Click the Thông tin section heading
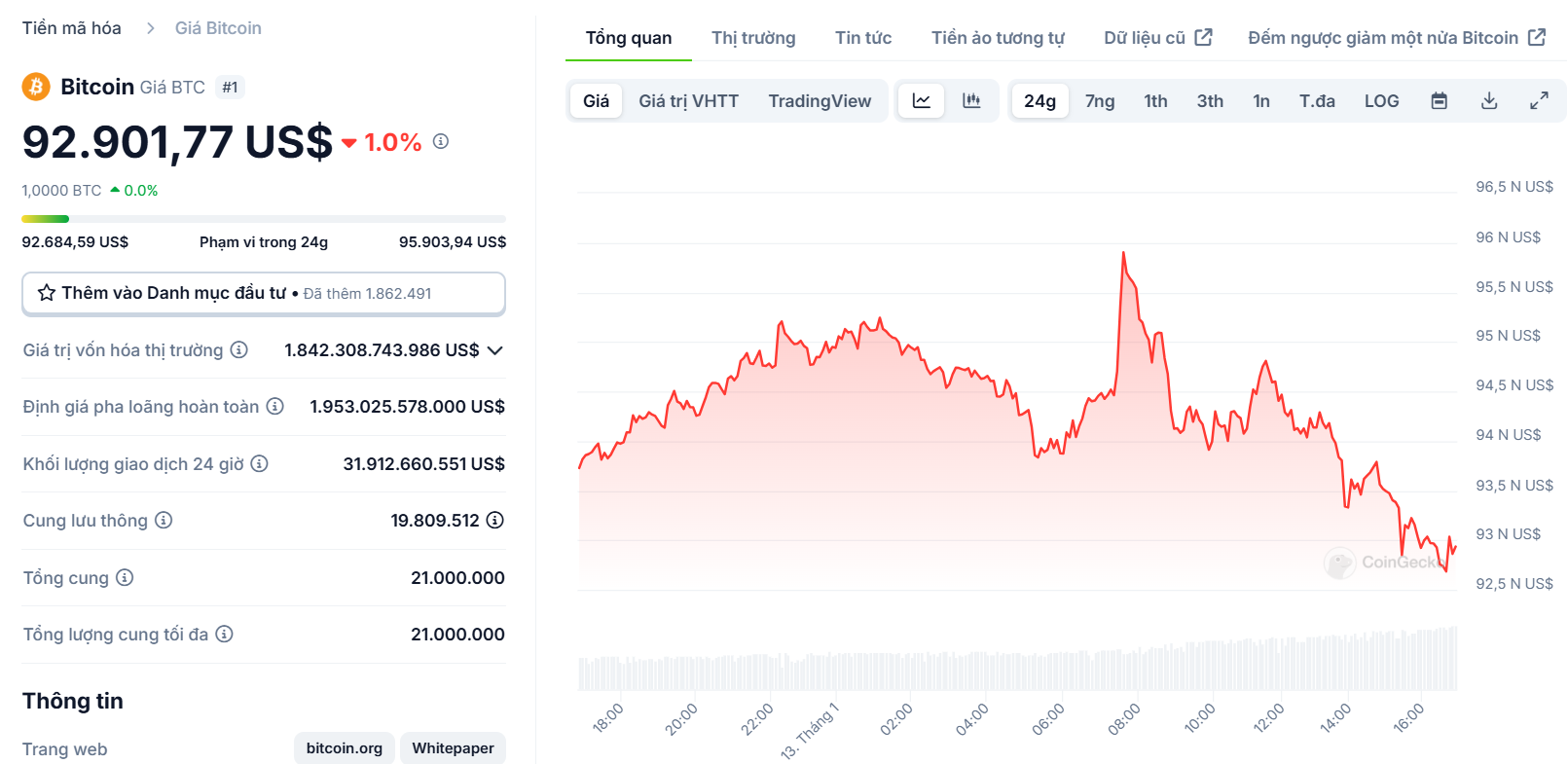Screen dimensions: 1568x764 pyautogui.click(x=73, y=701)
